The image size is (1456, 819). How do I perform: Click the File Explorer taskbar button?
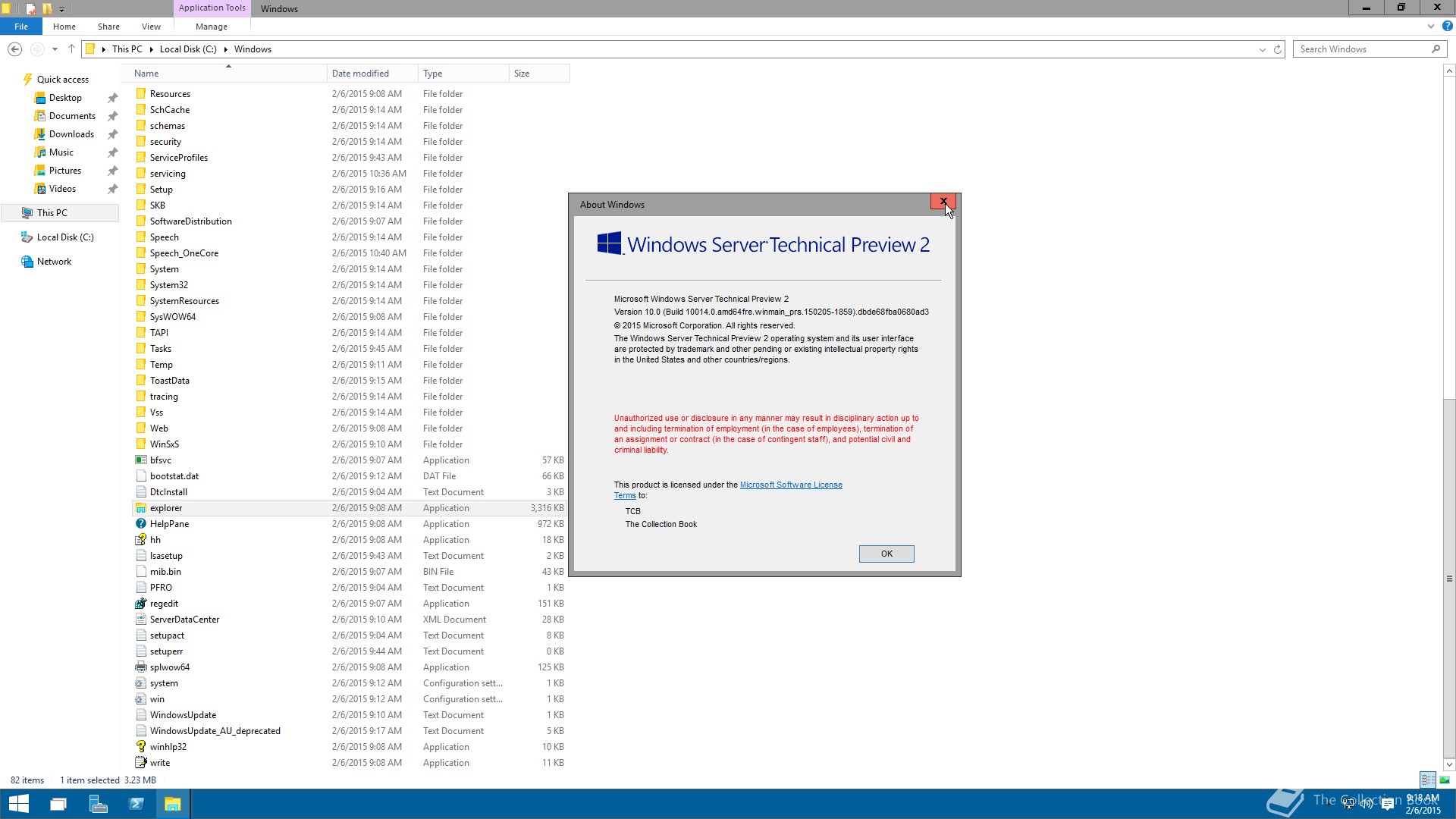point(173,804)
